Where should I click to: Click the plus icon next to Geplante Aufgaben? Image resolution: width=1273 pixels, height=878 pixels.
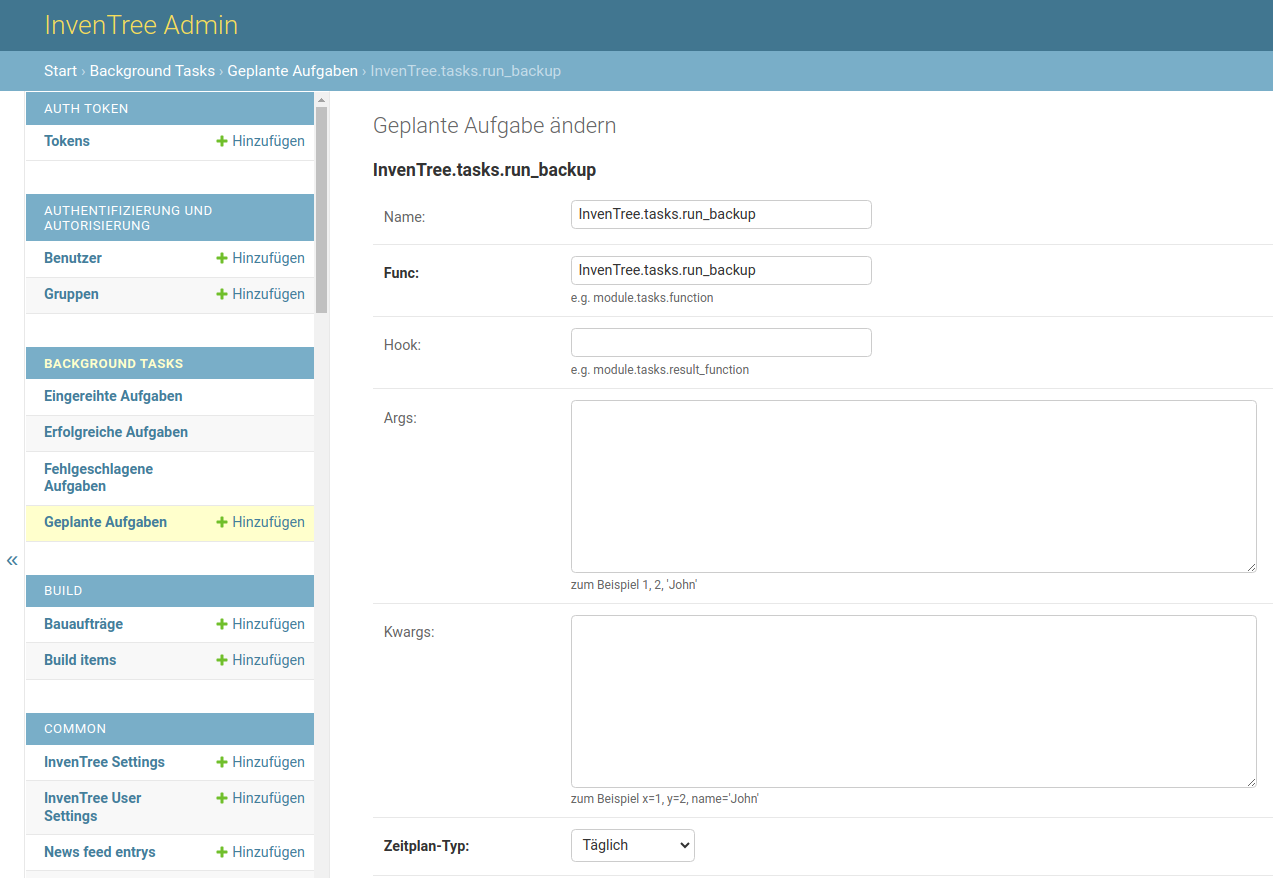click(222, 522)
